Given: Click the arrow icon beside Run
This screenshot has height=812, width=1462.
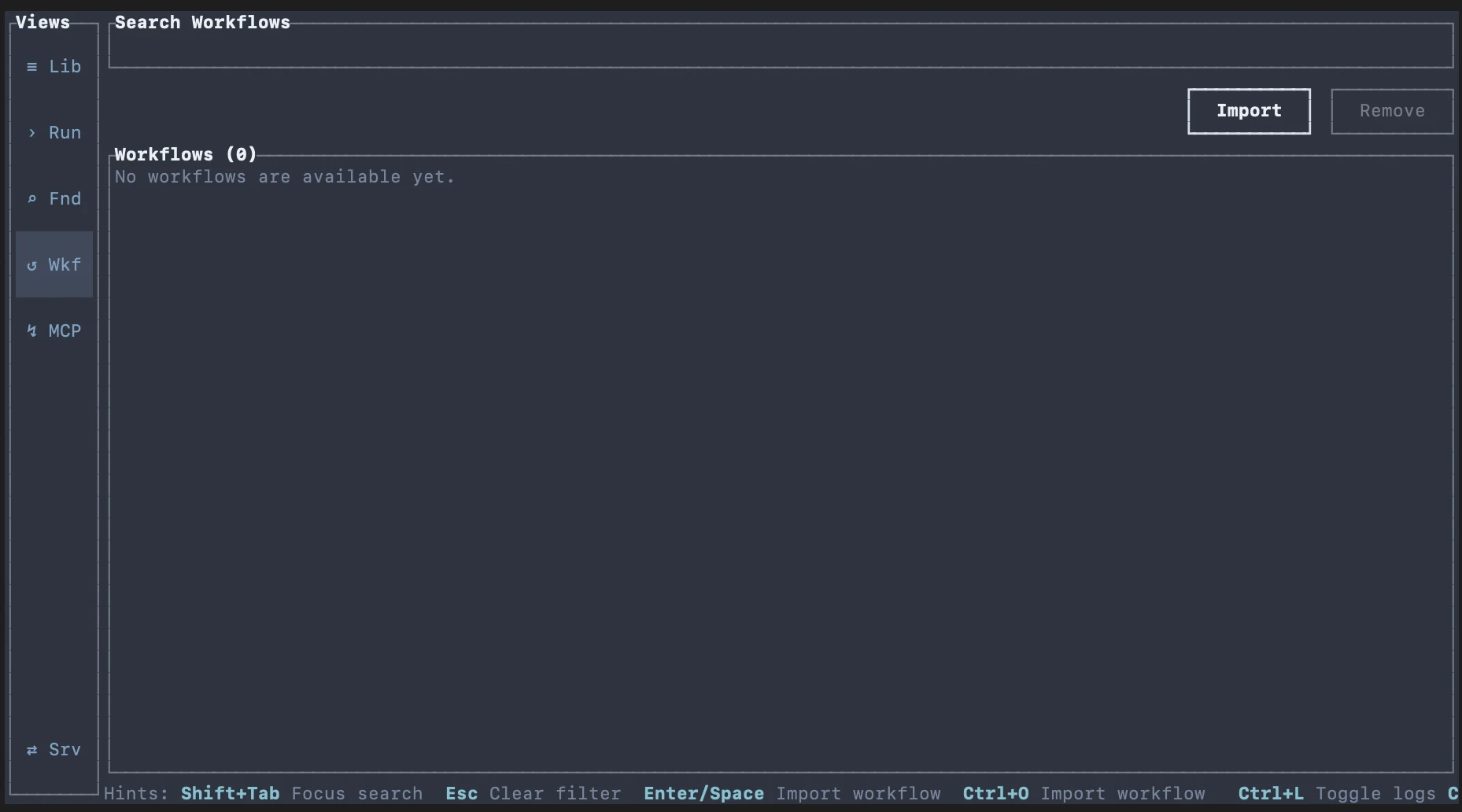Looking at the screenshot, I should [32, 133].
